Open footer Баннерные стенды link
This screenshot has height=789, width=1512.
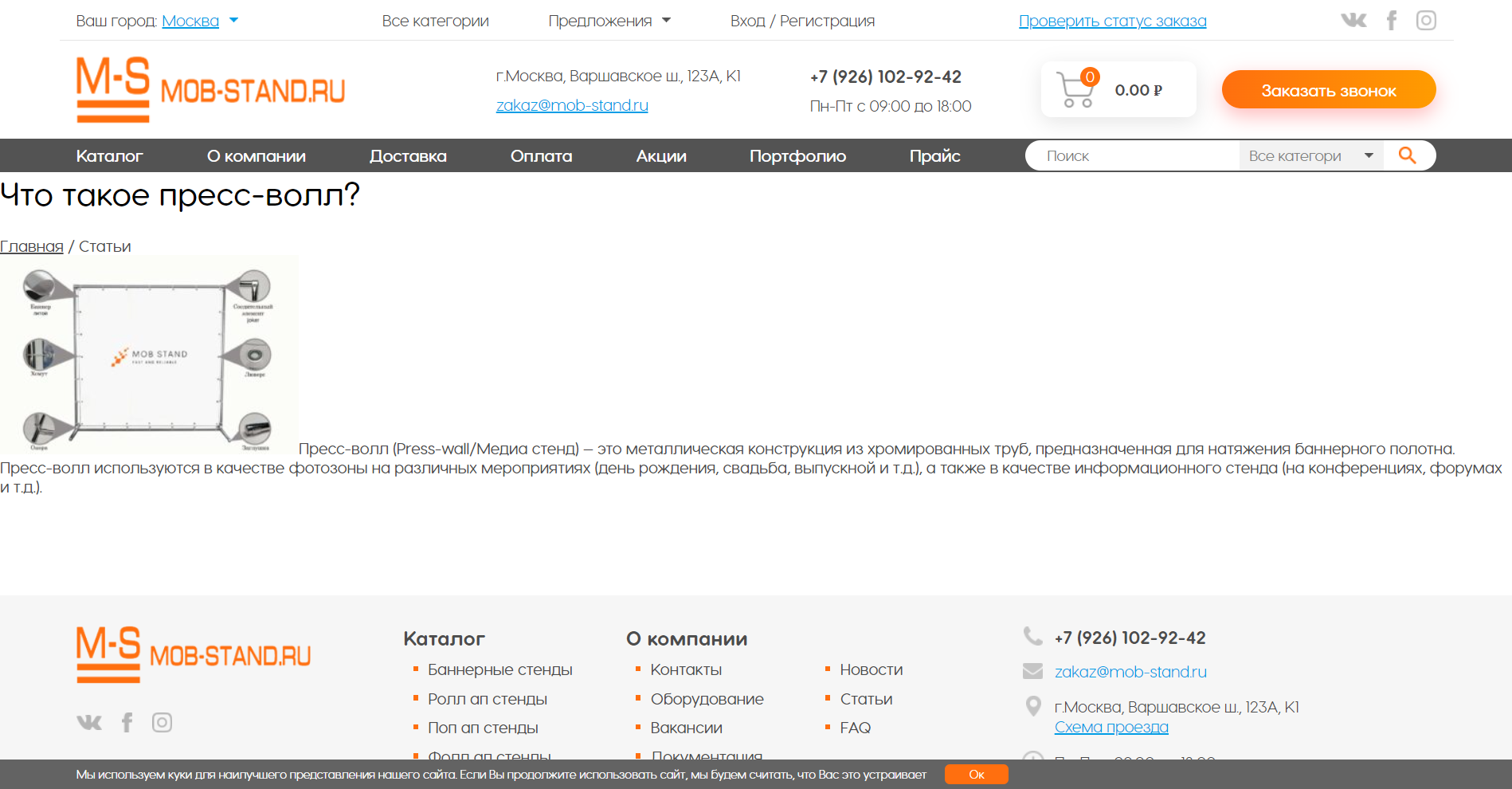coord(500,669)
